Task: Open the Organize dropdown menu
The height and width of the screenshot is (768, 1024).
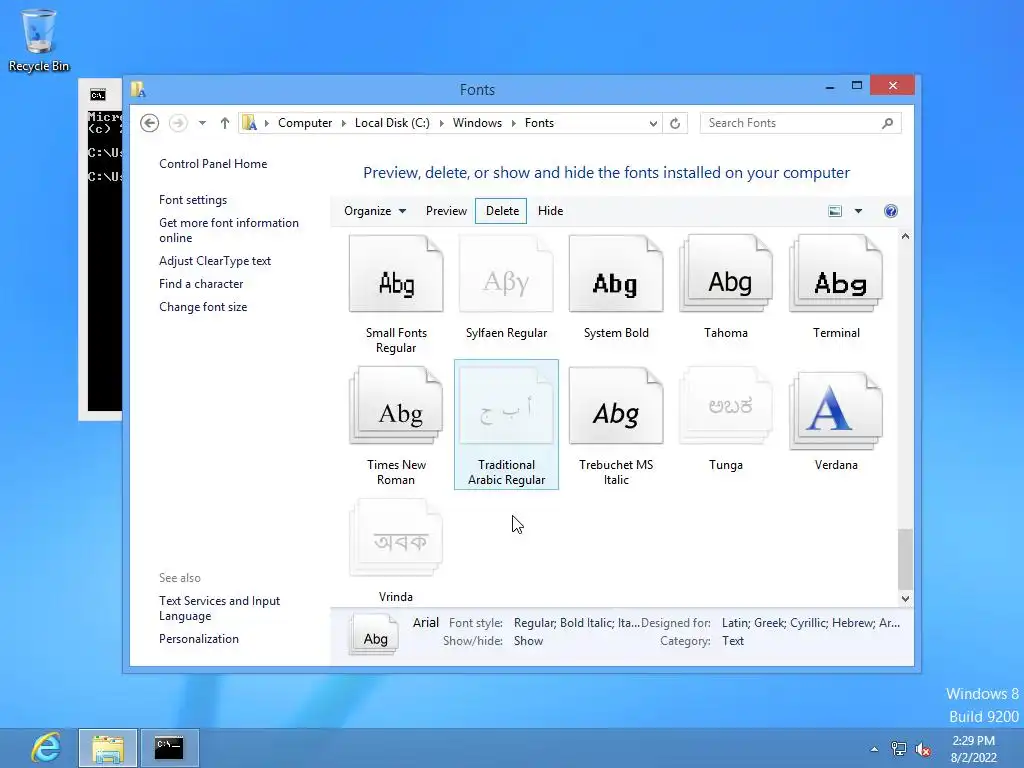Action: (375, 211)
